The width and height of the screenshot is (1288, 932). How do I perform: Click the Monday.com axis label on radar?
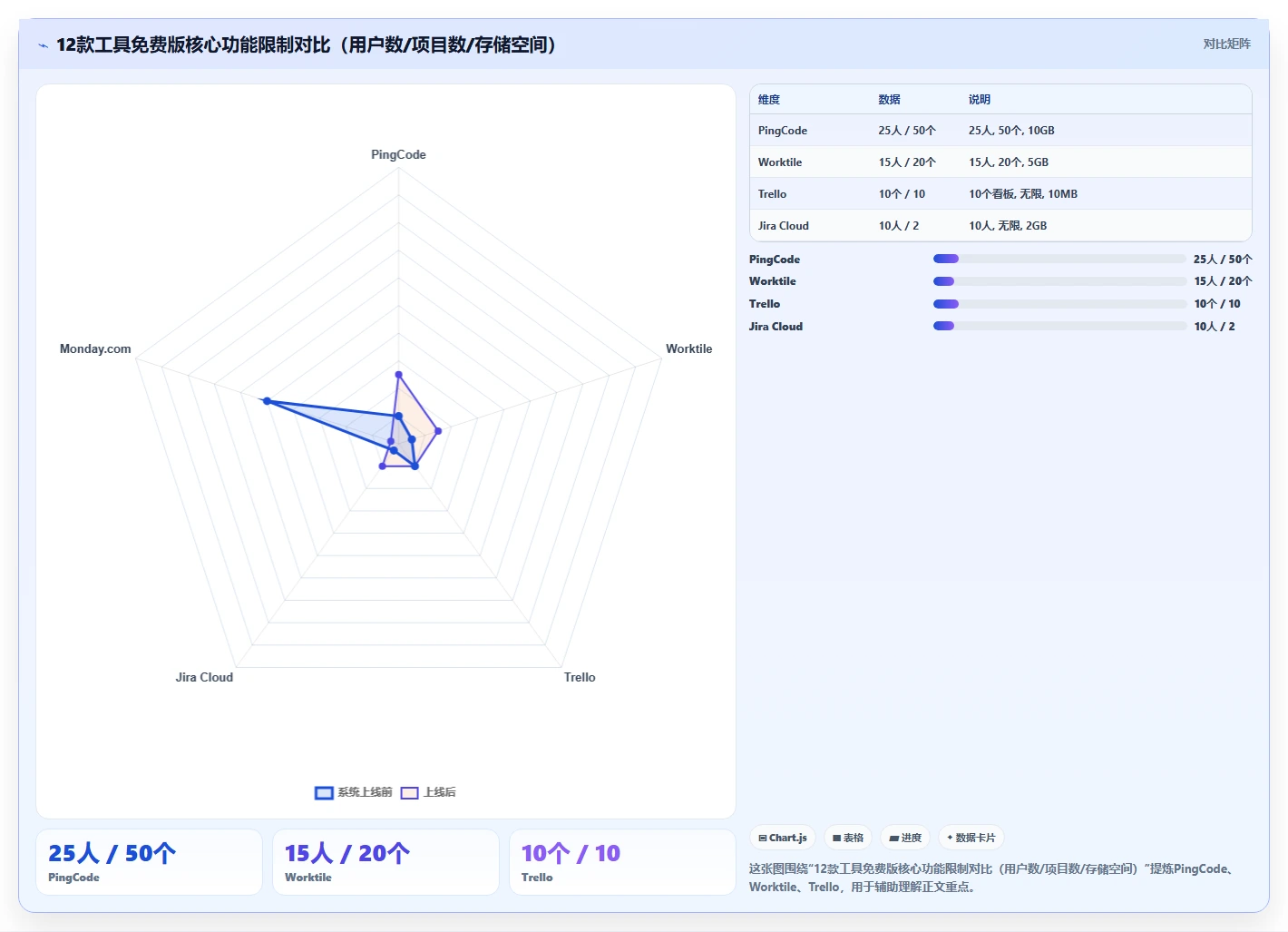(x=95, y=348)
